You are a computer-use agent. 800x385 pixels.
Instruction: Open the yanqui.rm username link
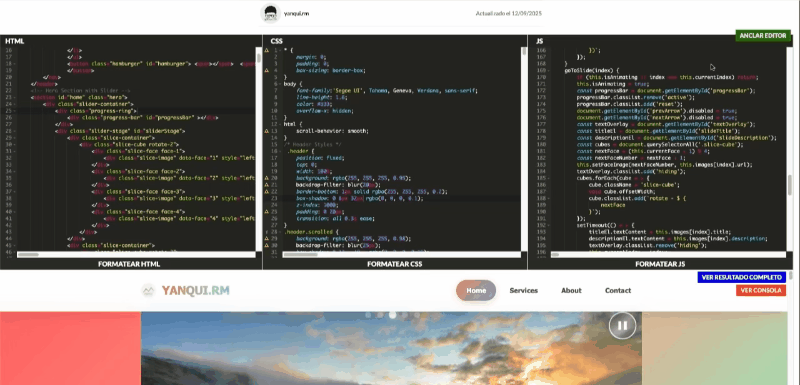point(296,14)
